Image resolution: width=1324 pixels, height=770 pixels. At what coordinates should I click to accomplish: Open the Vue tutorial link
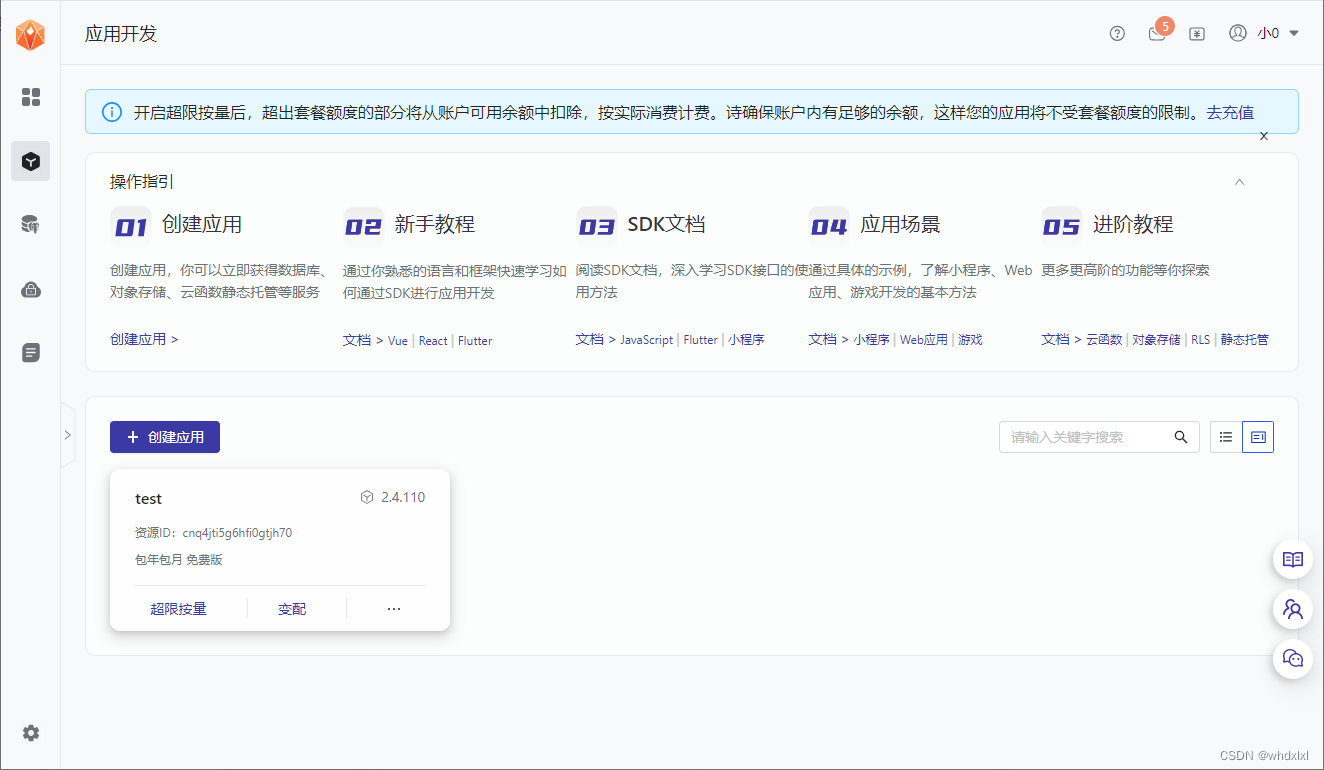(x=397, y=340)
